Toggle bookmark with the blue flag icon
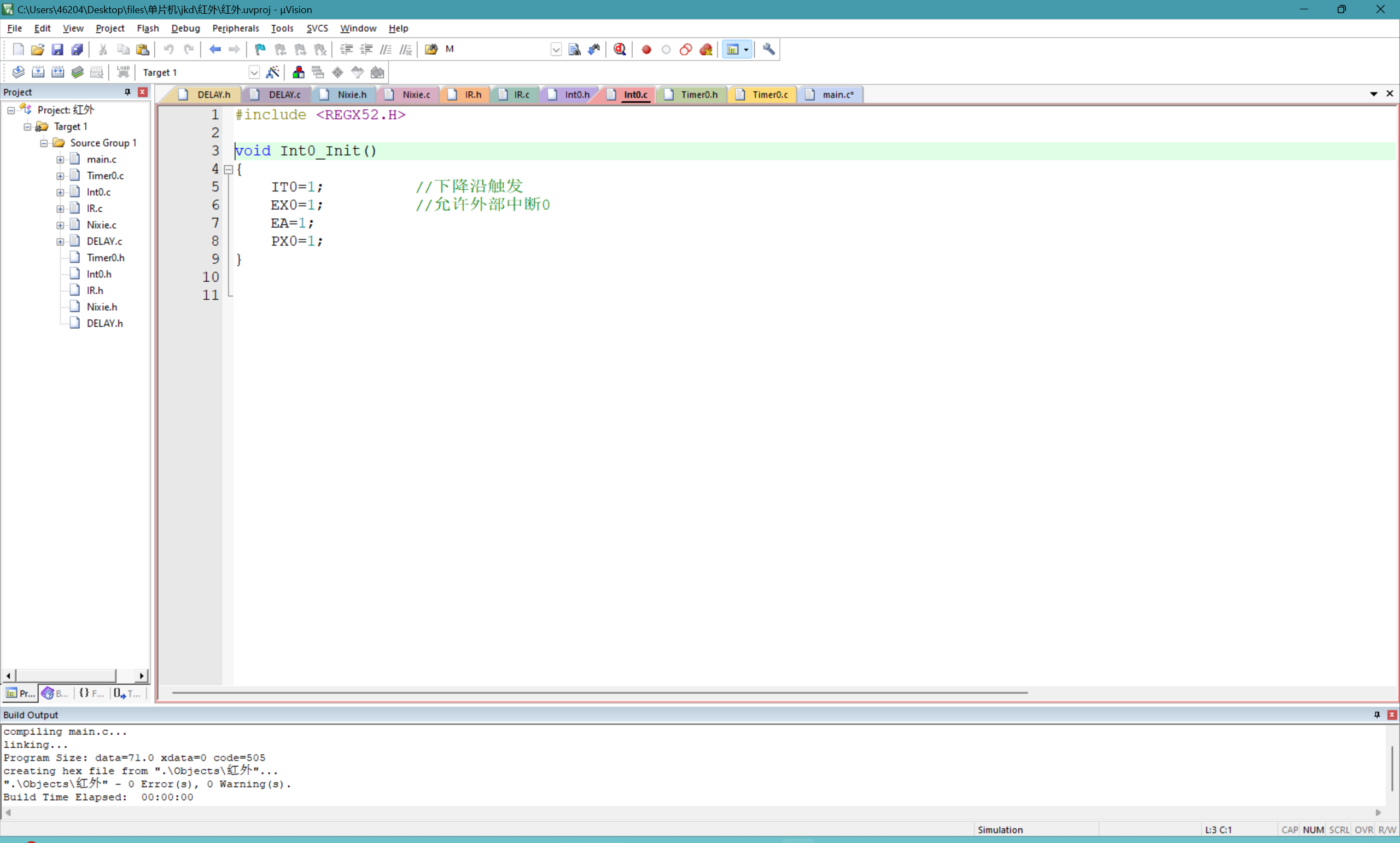 pos(260,49)
